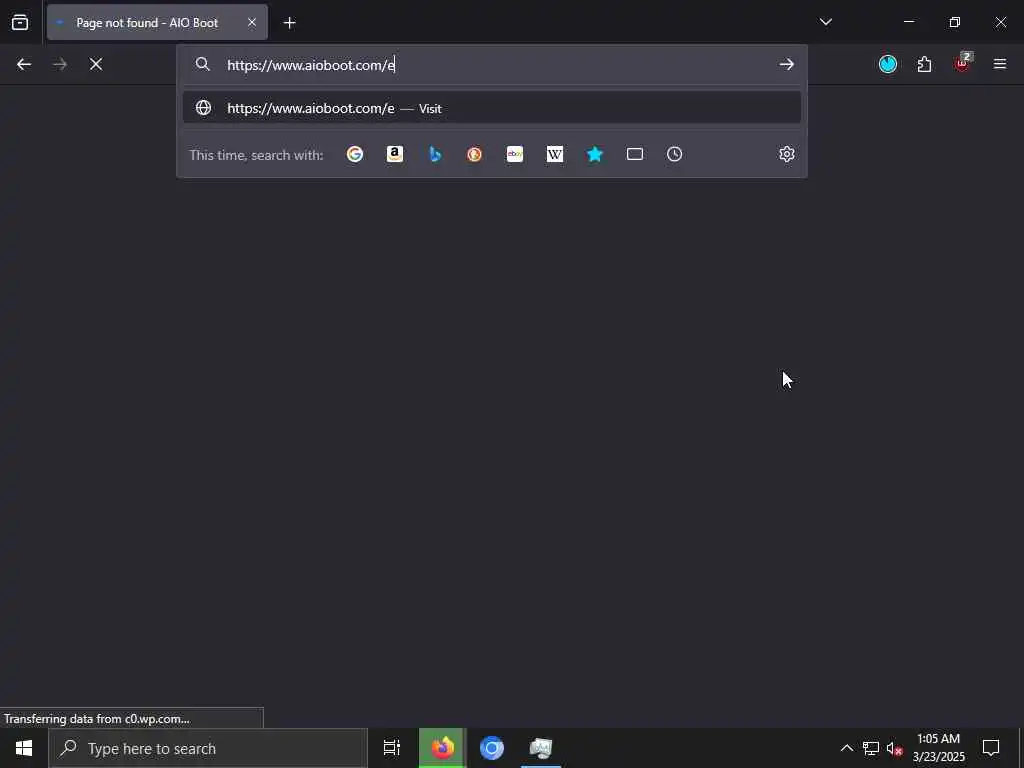Screen dimensions: 1024x768
Task: Open the notification center icon
Action: 991,748
